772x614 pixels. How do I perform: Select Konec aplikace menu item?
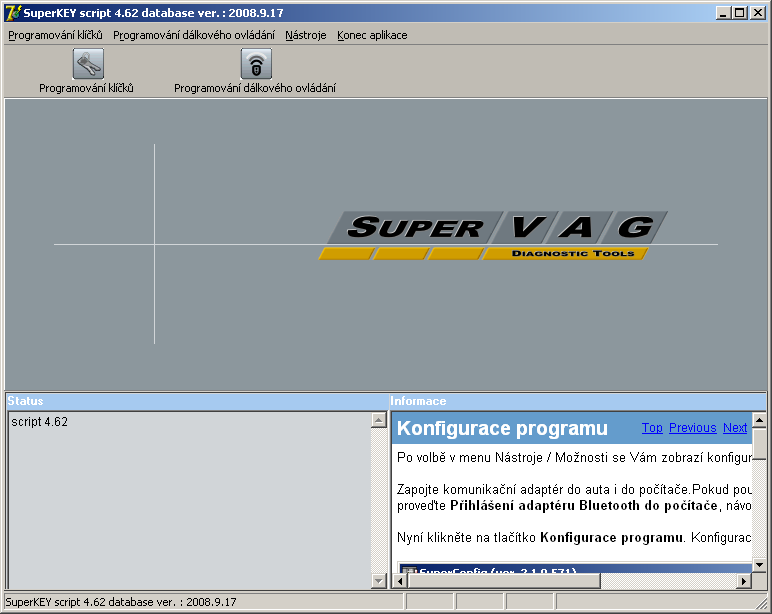372,35
